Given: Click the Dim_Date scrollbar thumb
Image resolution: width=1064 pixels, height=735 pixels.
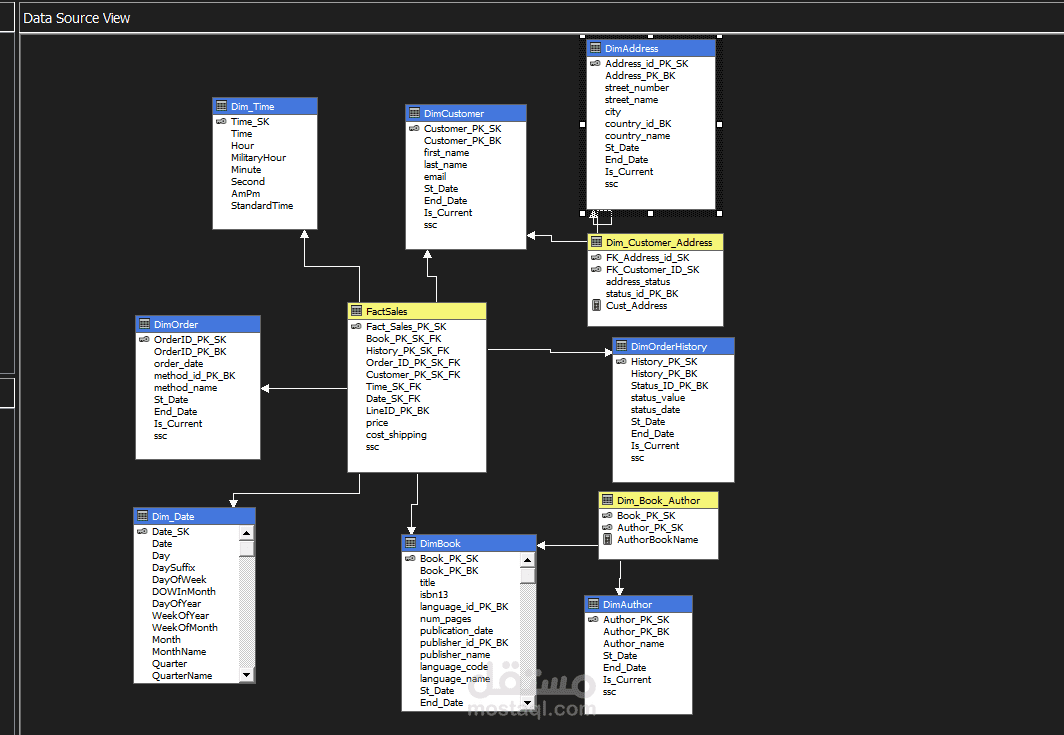Looking at the screenshot, I should [x=247, y=548].
